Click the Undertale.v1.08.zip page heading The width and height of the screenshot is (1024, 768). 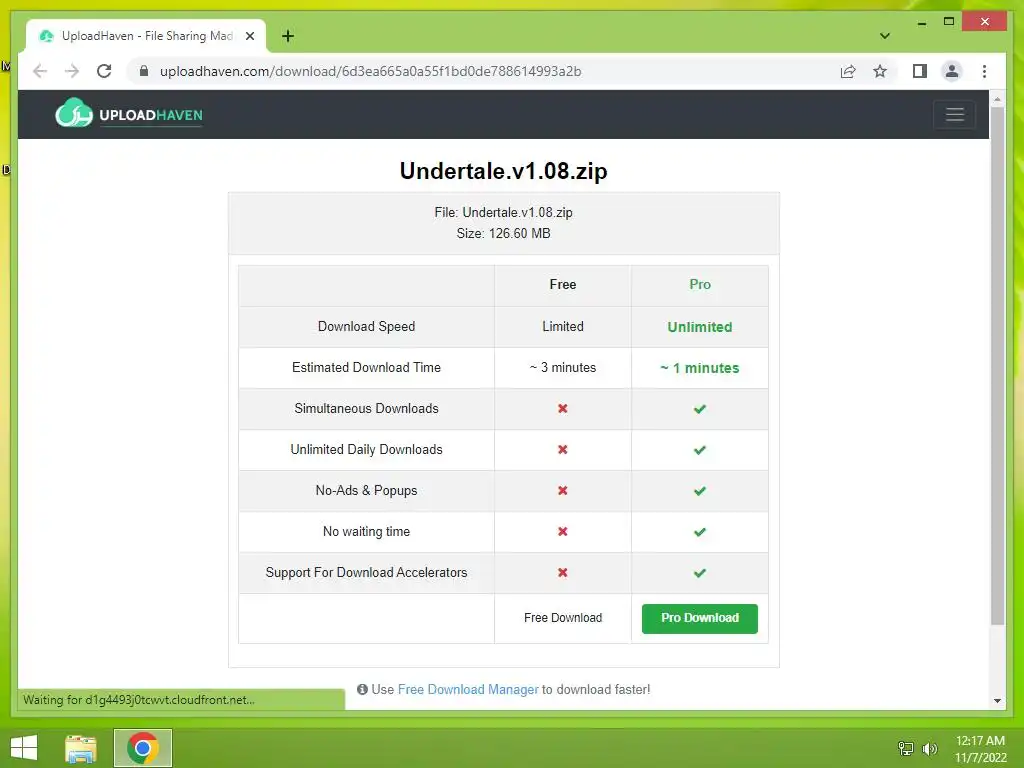tap(504, 171)
